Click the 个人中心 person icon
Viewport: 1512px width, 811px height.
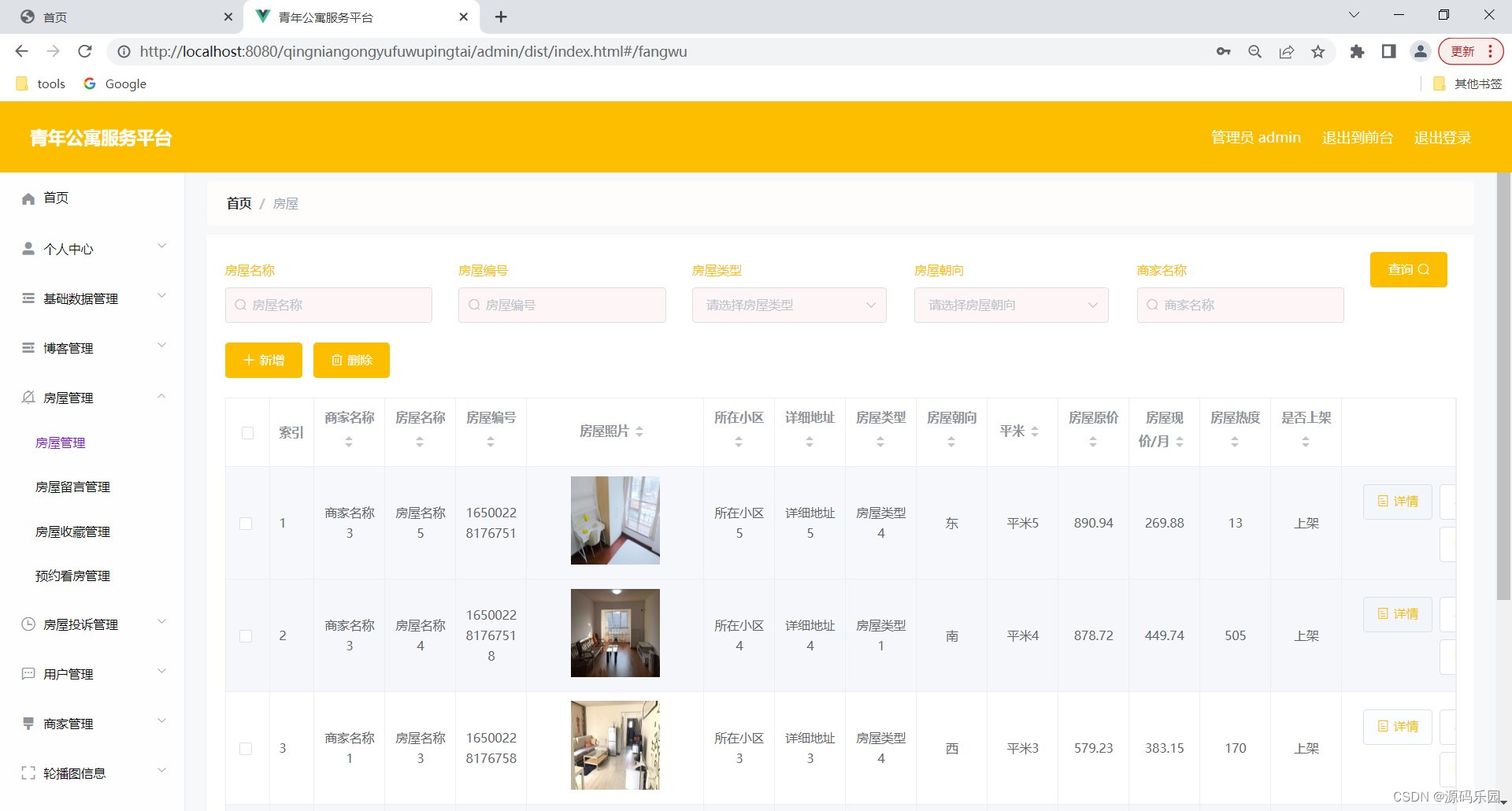click(x=28, y=249)
